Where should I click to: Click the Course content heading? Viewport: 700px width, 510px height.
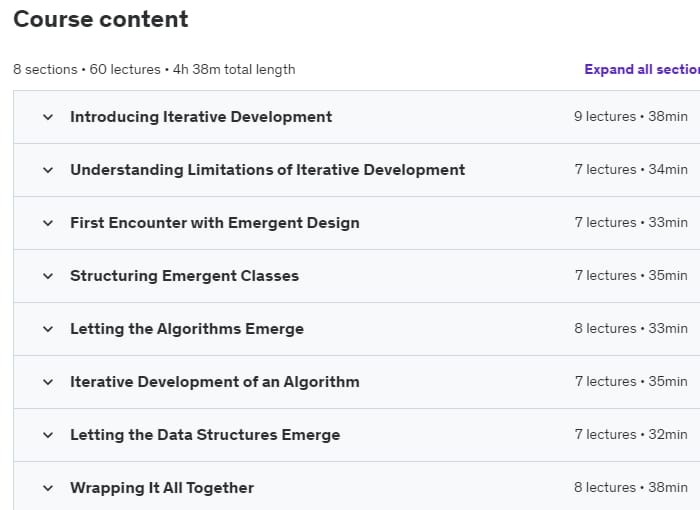101,19
